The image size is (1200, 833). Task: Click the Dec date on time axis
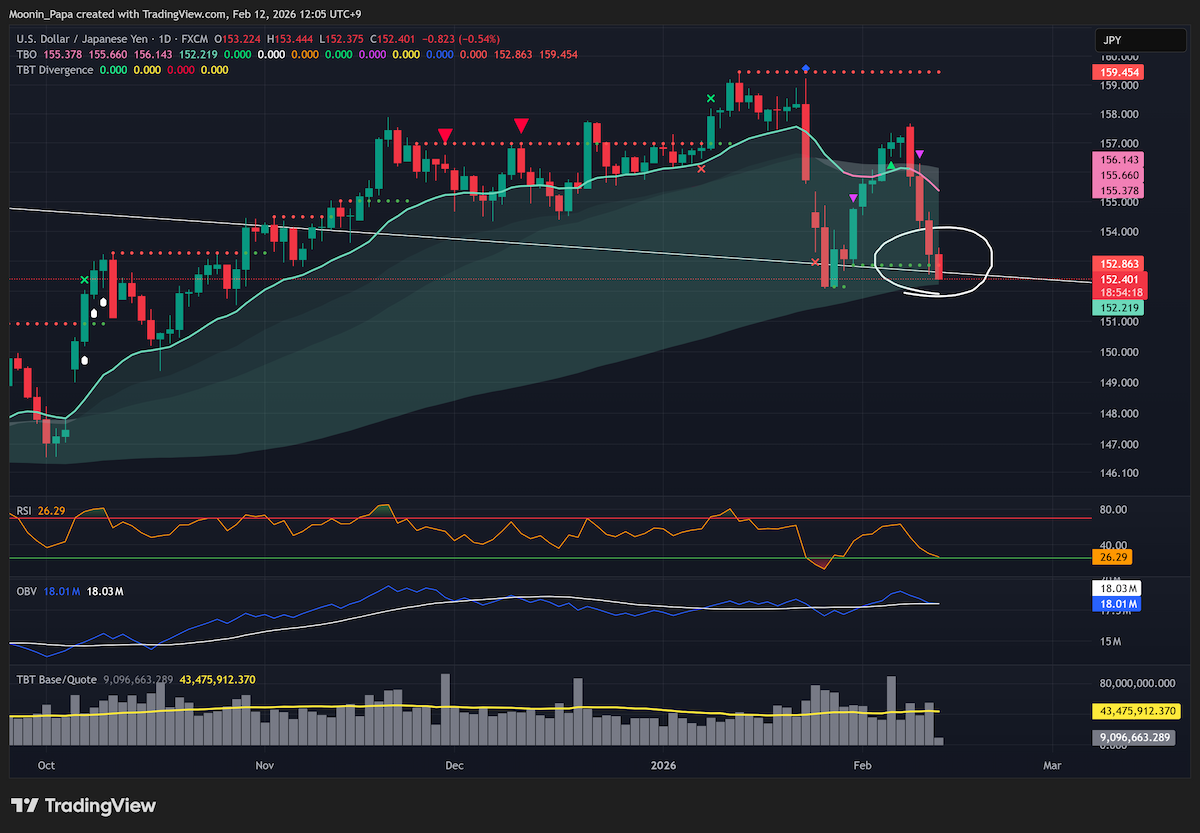[x=454, y=765]
